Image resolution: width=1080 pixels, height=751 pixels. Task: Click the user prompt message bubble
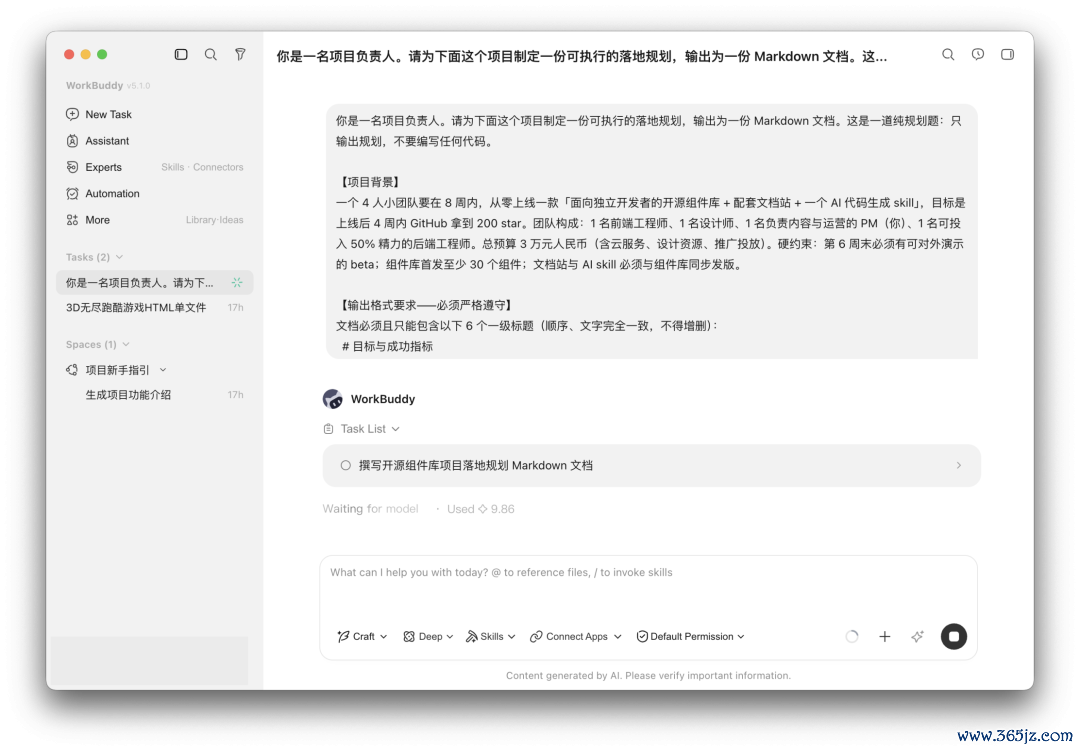(652, 232)
